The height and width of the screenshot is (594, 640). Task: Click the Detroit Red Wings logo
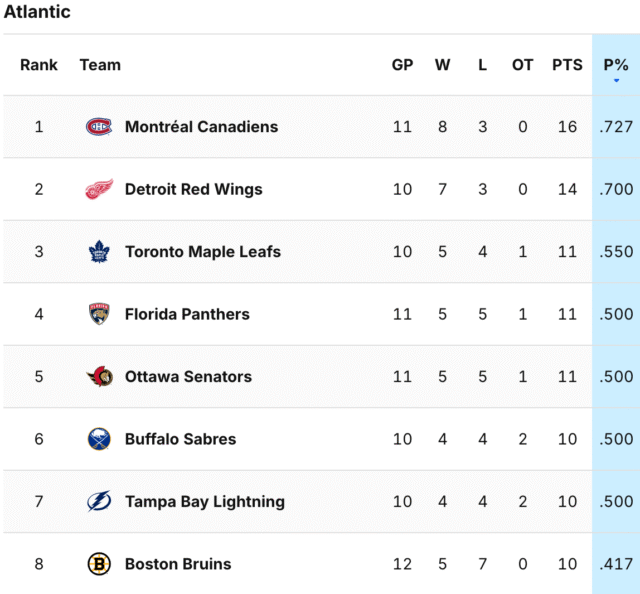pos(99,189)
